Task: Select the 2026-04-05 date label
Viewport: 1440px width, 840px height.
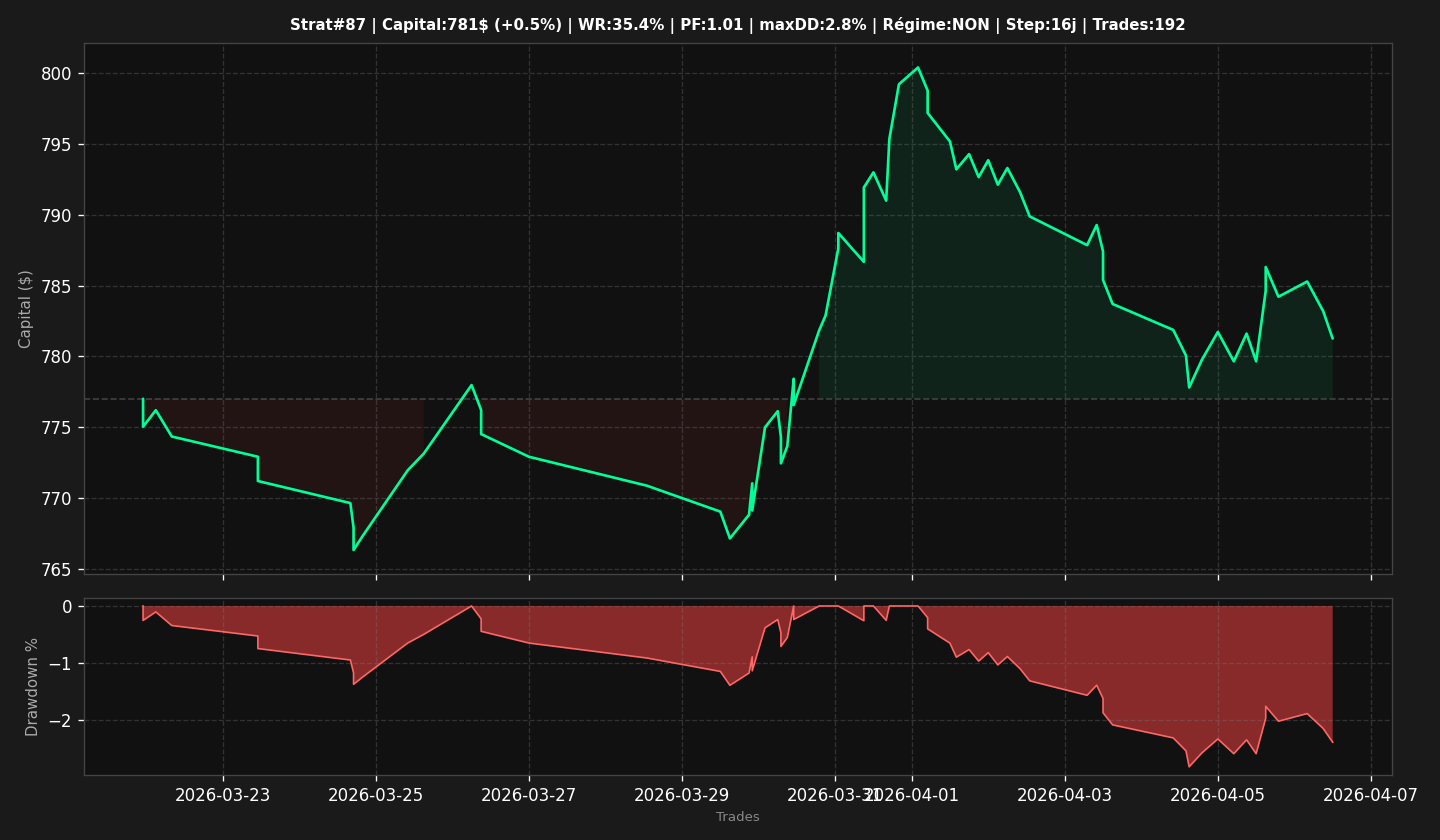Action: [1218, 796]
